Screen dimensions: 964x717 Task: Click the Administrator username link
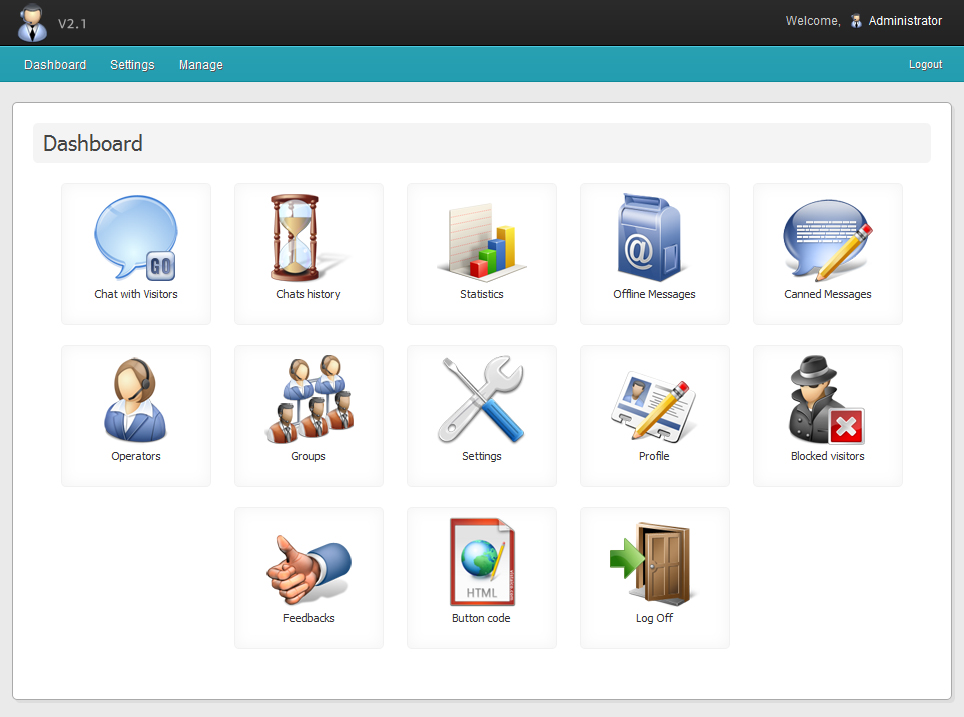pos(905,21)
